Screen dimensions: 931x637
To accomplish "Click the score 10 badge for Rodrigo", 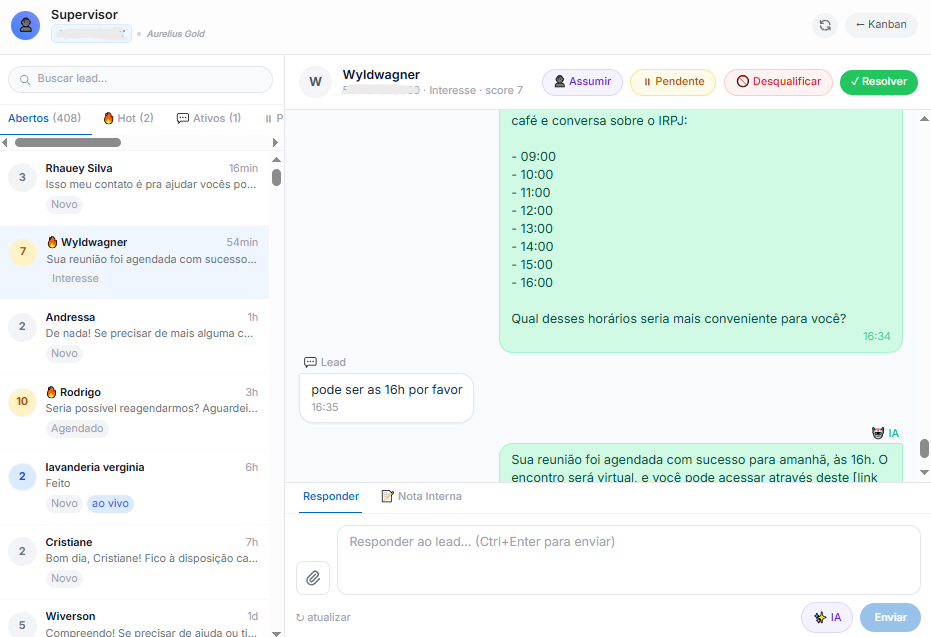I will [x=23, y=402].
